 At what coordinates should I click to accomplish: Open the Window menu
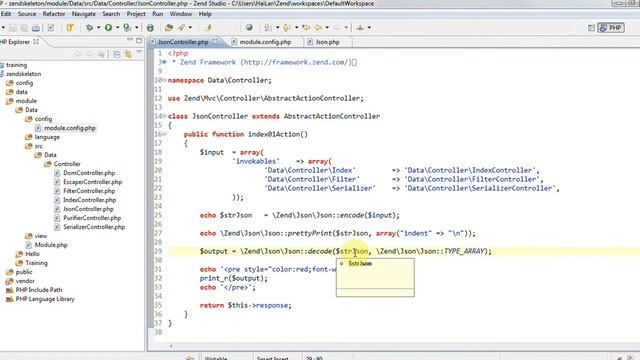click(x=181, y=14)
